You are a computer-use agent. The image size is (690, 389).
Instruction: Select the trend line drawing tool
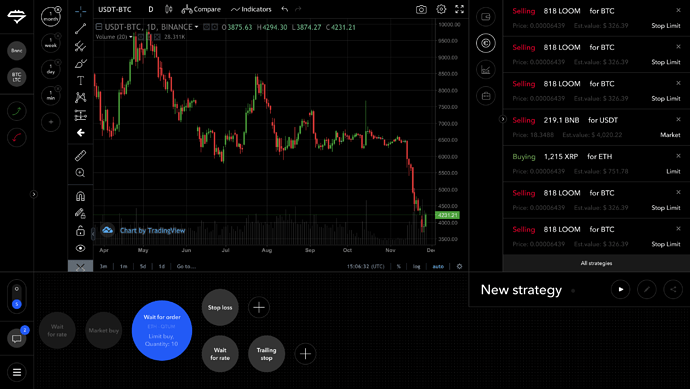(x=81, y=29)
